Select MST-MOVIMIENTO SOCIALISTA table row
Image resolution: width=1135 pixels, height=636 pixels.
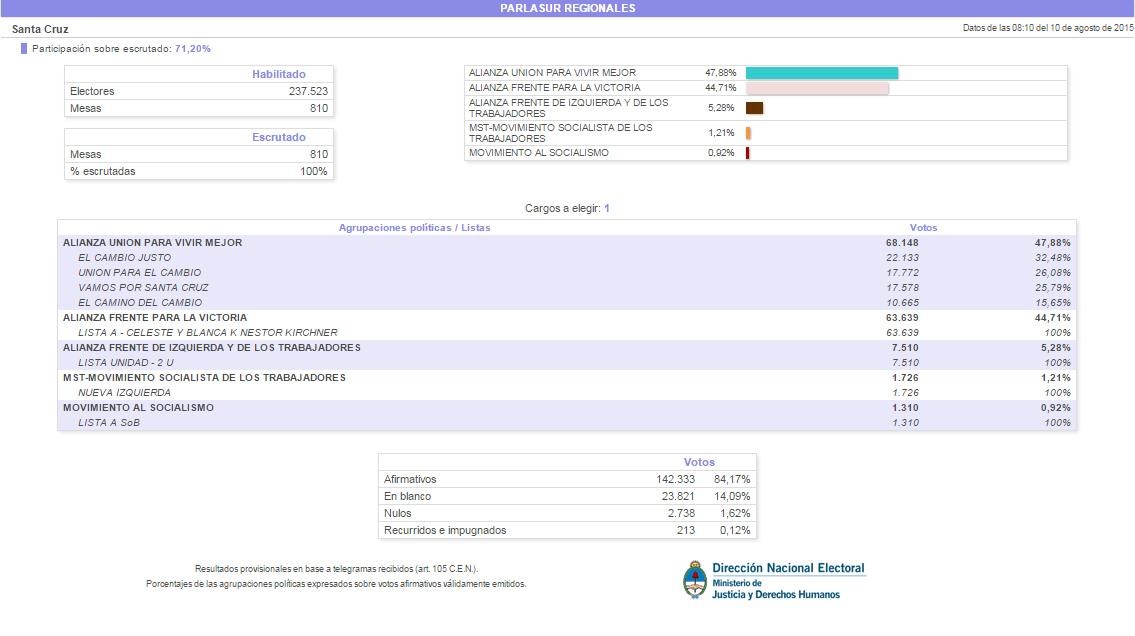[x=567, y=378]
